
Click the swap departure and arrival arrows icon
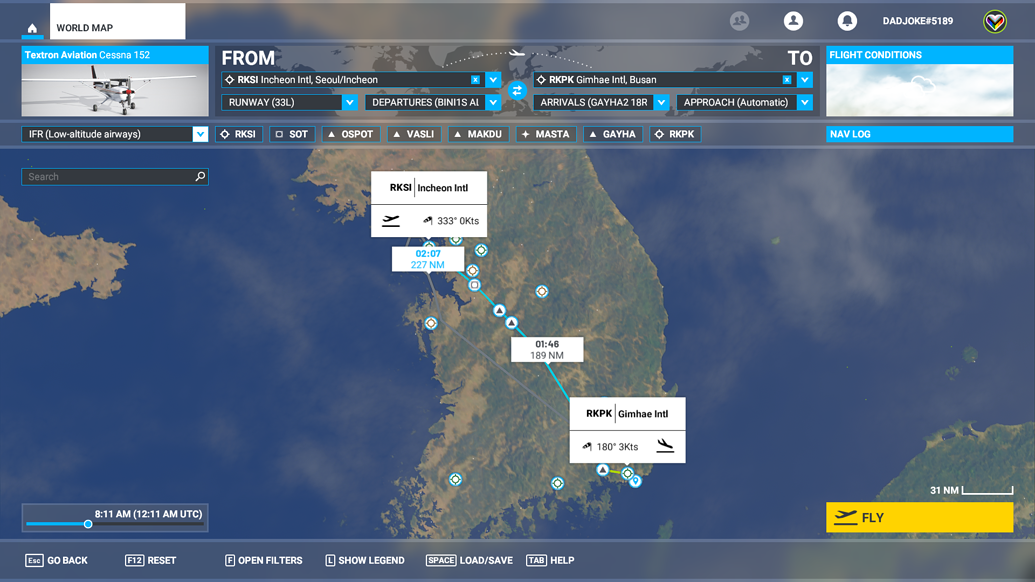[516, 89]
